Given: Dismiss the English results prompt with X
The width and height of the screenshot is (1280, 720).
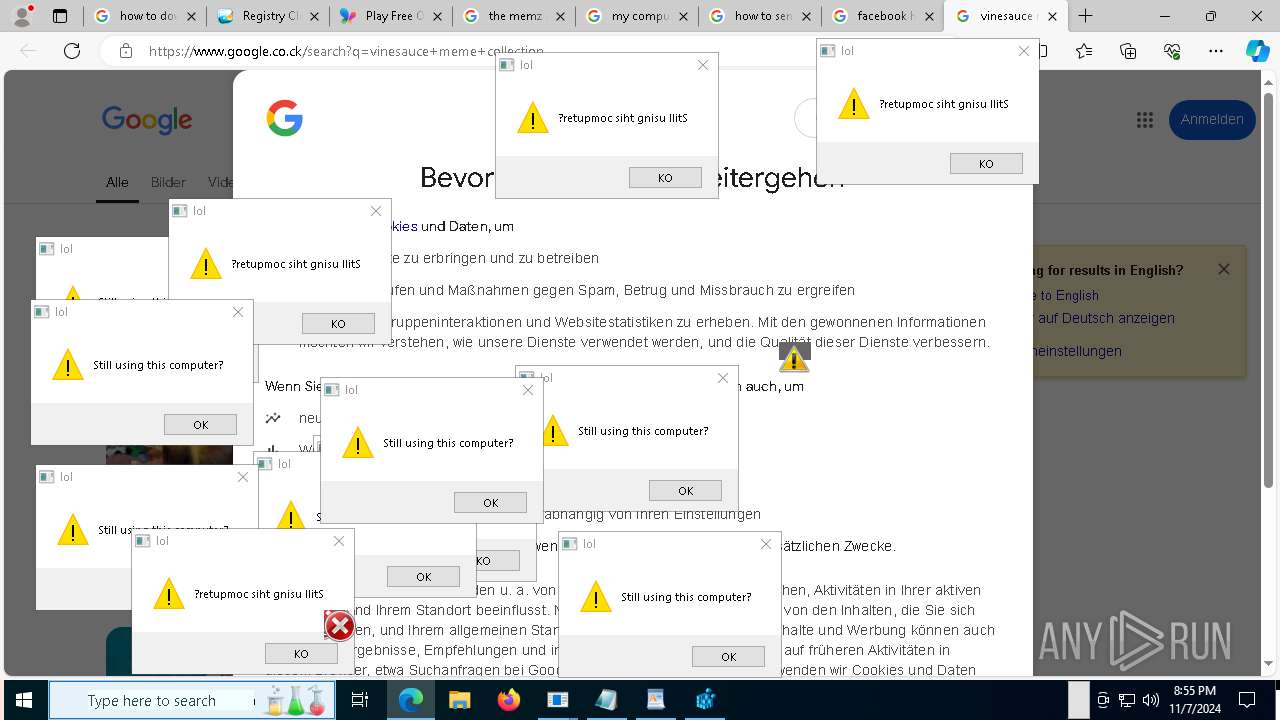Looking at the screenshot, I should 1223,269.
